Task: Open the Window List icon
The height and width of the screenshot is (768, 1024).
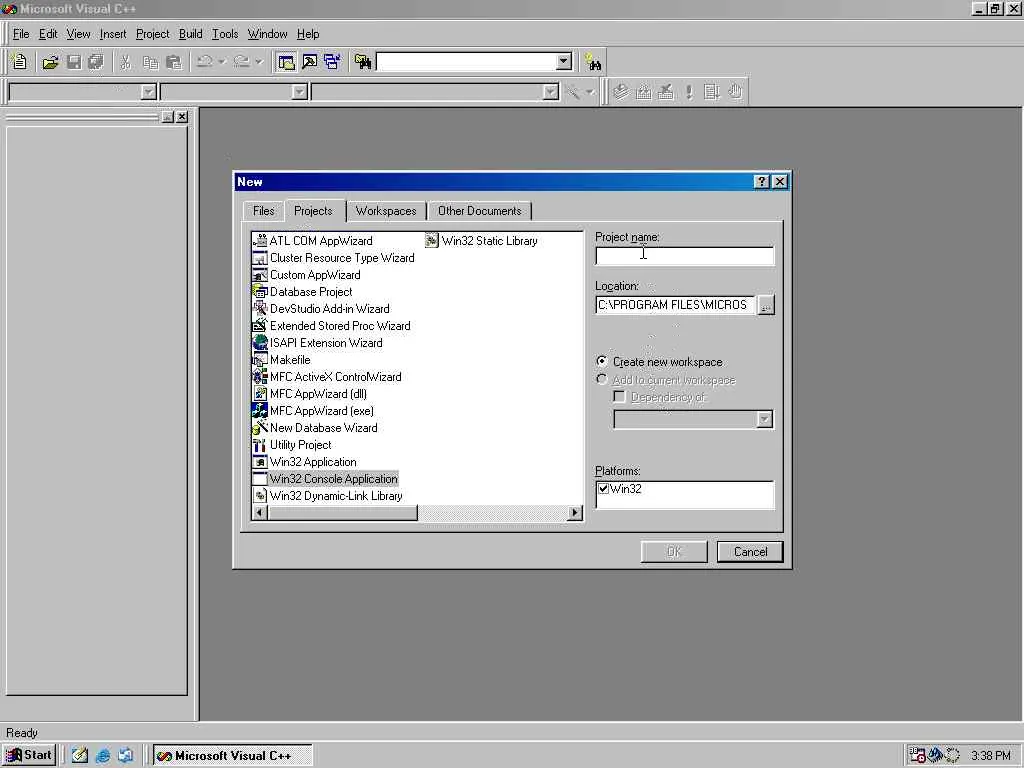Action: (x=332, y=62)
